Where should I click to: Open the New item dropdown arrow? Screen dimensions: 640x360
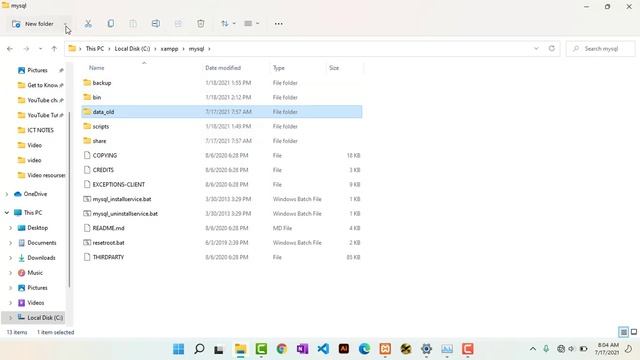(65, 24)
